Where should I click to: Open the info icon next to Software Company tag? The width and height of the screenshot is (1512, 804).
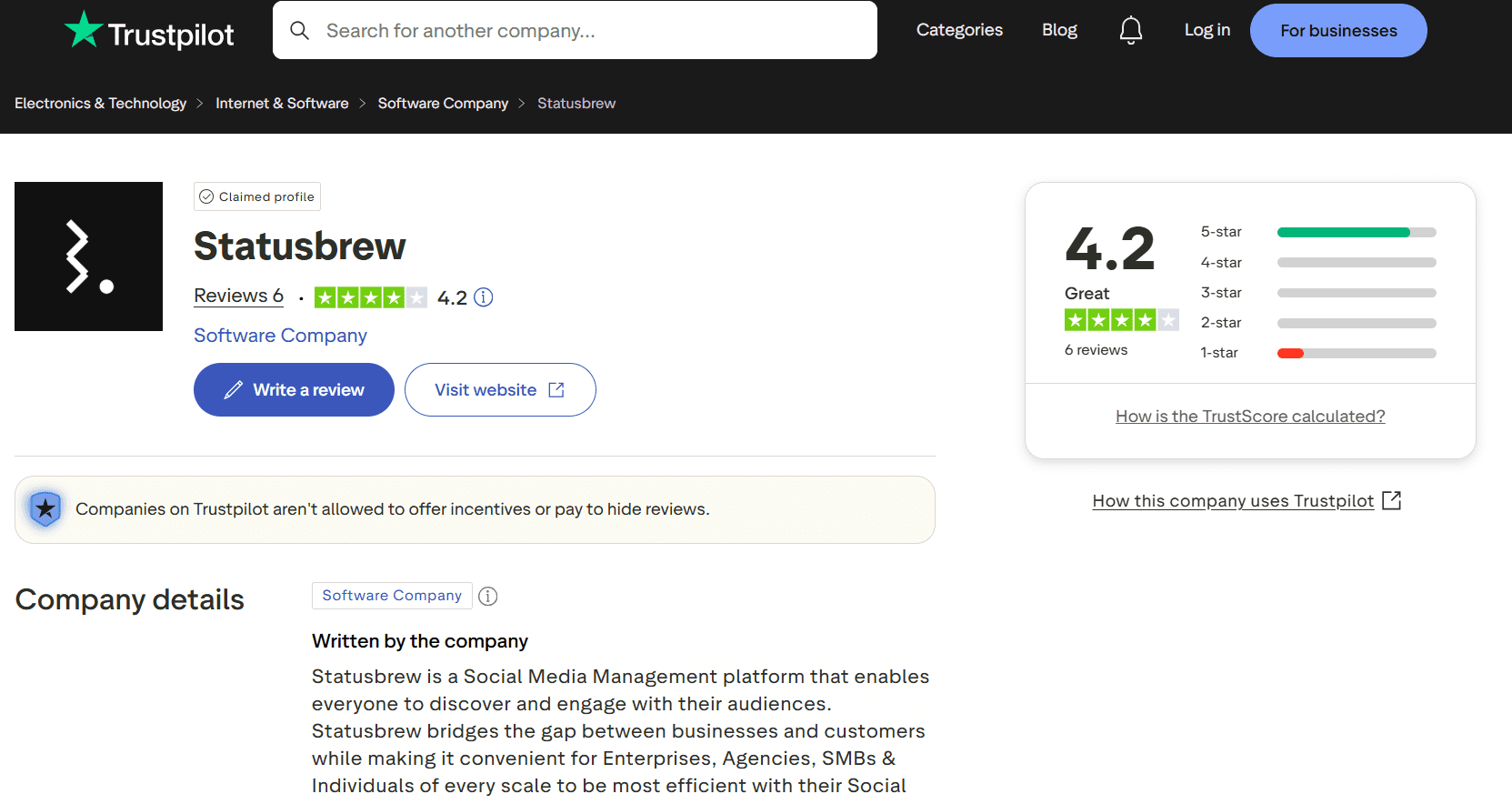pos(488,596)
